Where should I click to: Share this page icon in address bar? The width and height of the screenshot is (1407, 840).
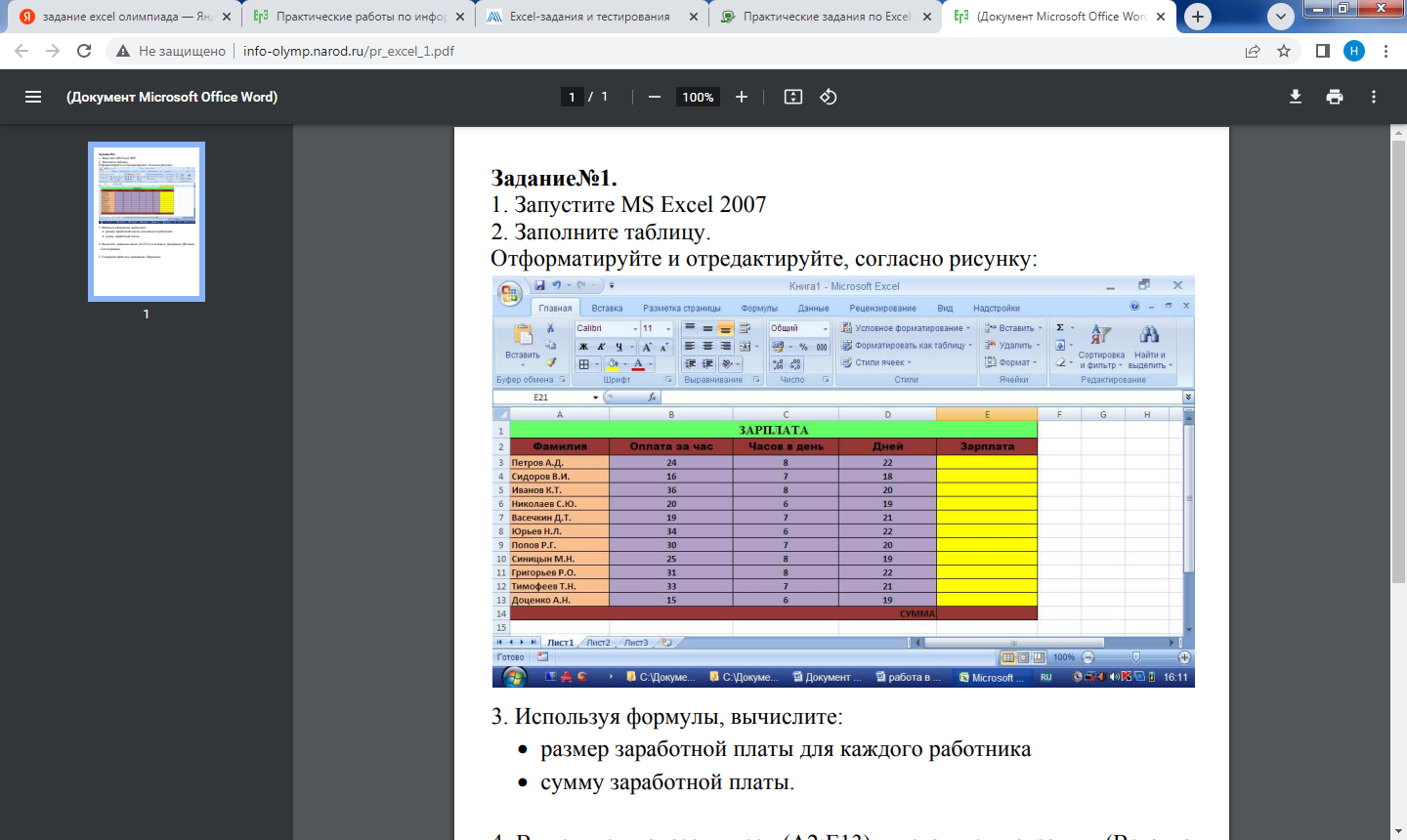(x=1253, y=51)
